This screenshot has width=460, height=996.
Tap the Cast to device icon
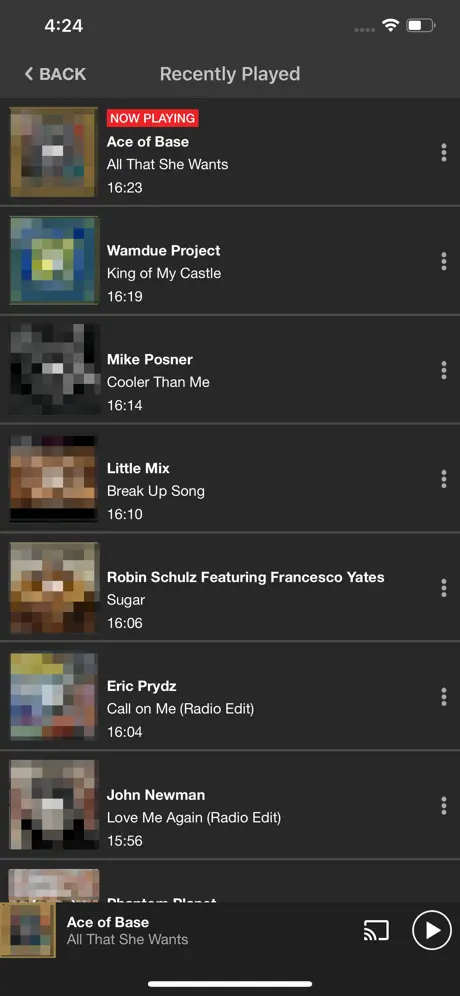pos(376,931)
